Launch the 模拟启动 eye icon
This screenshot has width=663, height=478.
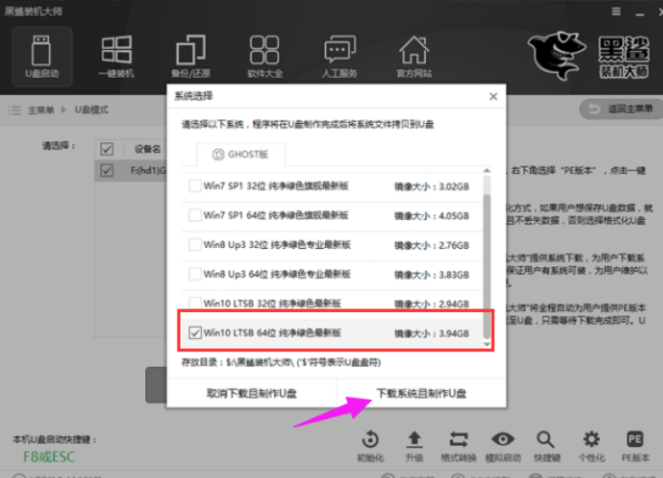coord(503,445)
